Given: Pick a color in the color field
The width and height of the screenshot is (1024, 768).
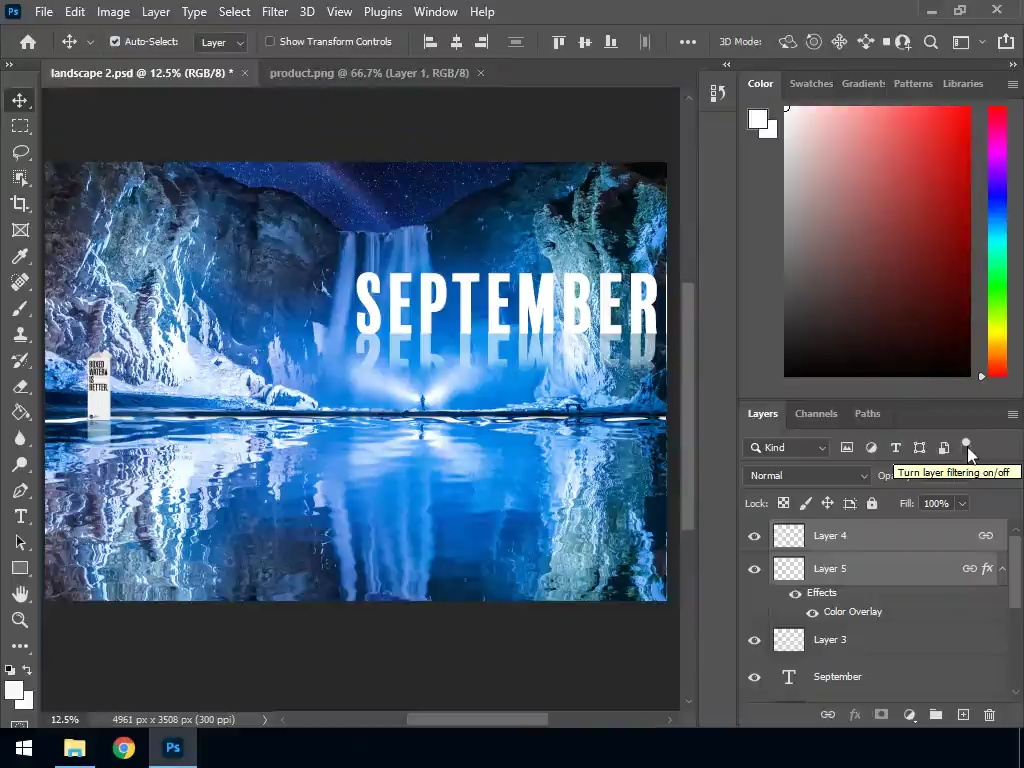Looking at the screenshot, I should [x=877, y=242].
